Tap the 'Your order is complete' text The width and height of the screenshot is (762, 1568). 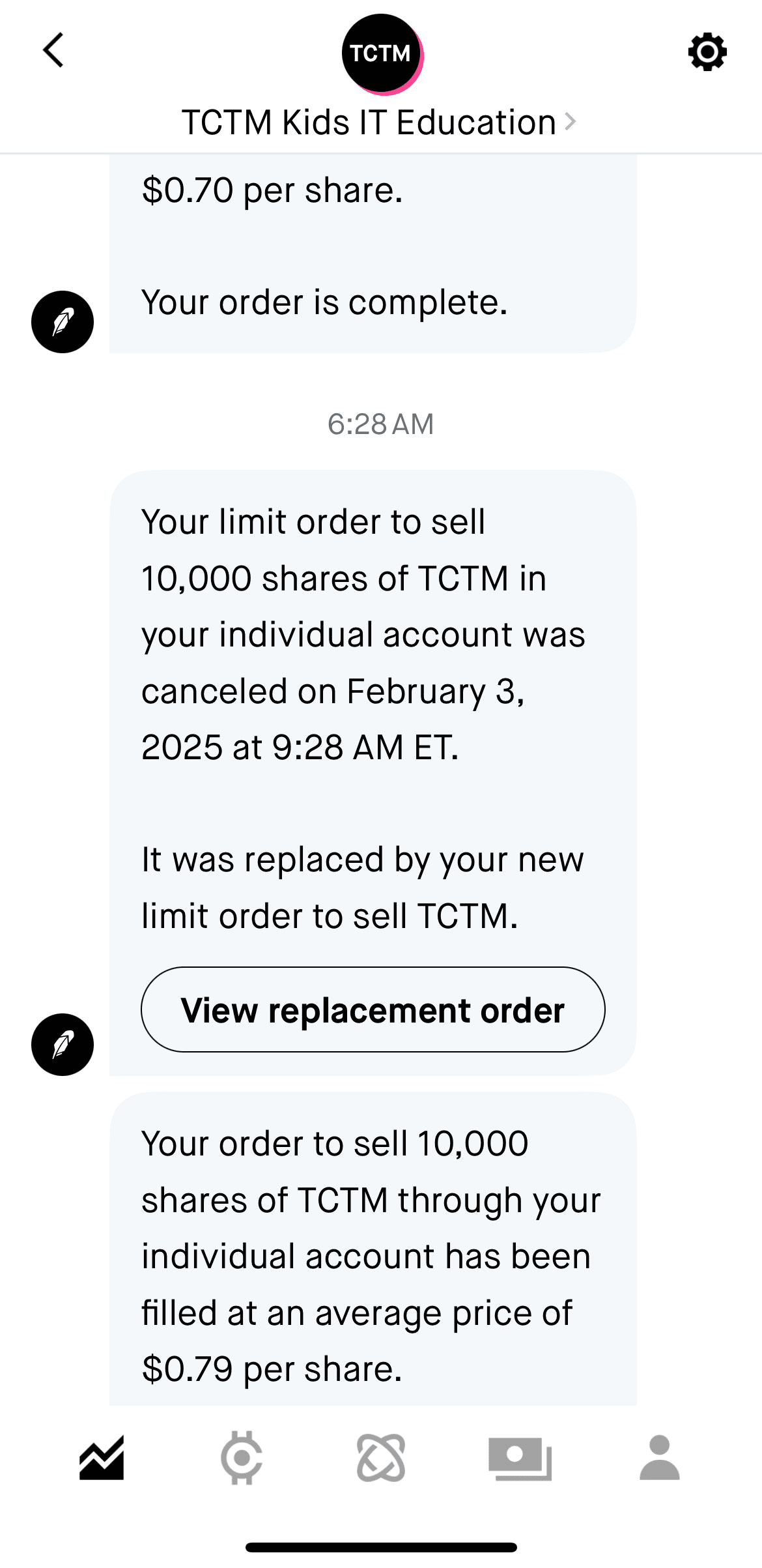[x=324, y=302]
